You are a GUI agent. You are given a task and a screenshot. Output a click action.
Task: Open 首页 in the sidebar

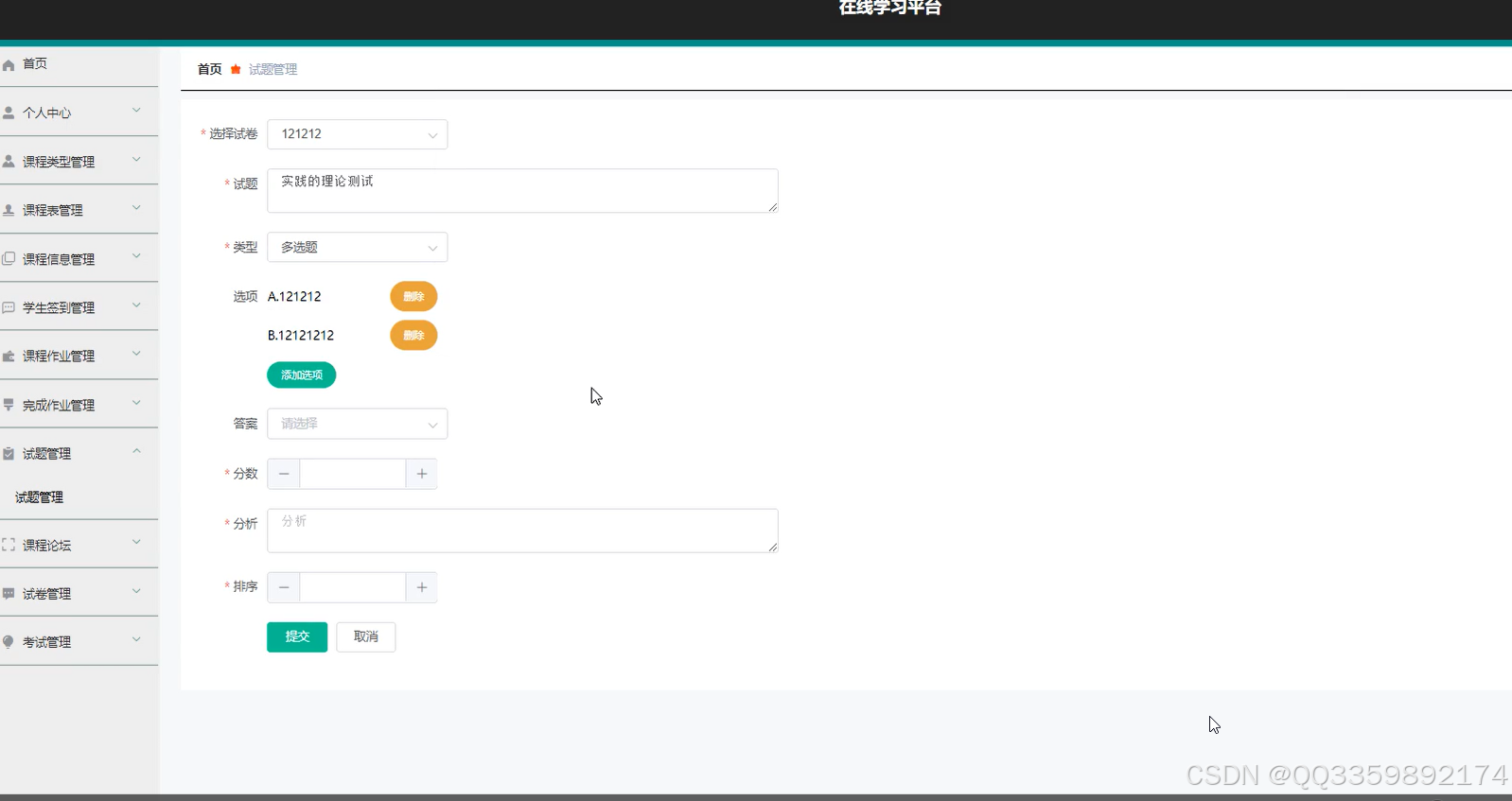pyautogui.click(x=79, y=64)
